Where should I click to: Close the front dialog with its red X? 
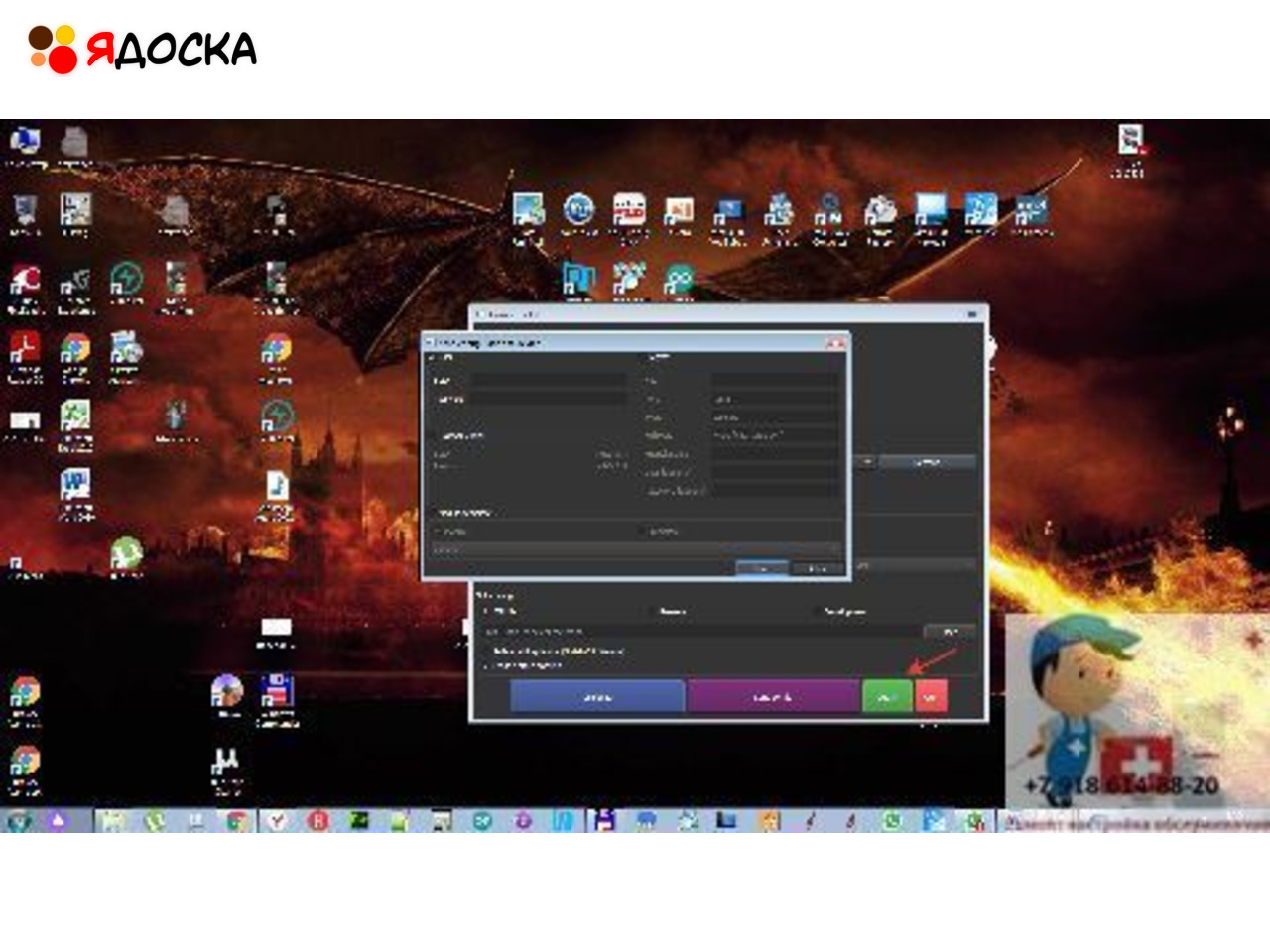pos(835,343)
